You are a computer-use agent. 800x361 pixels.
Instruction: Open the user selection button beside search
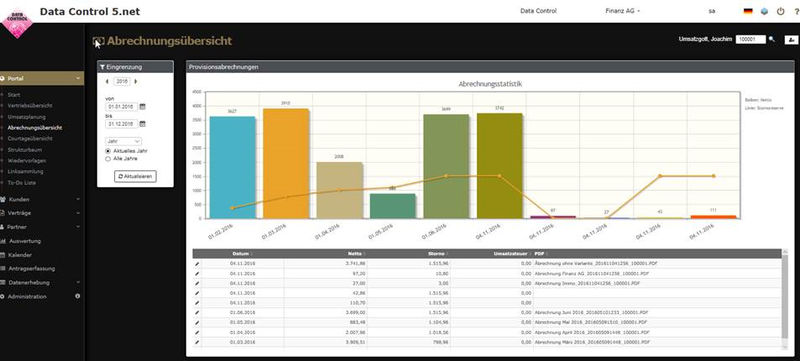791,39
